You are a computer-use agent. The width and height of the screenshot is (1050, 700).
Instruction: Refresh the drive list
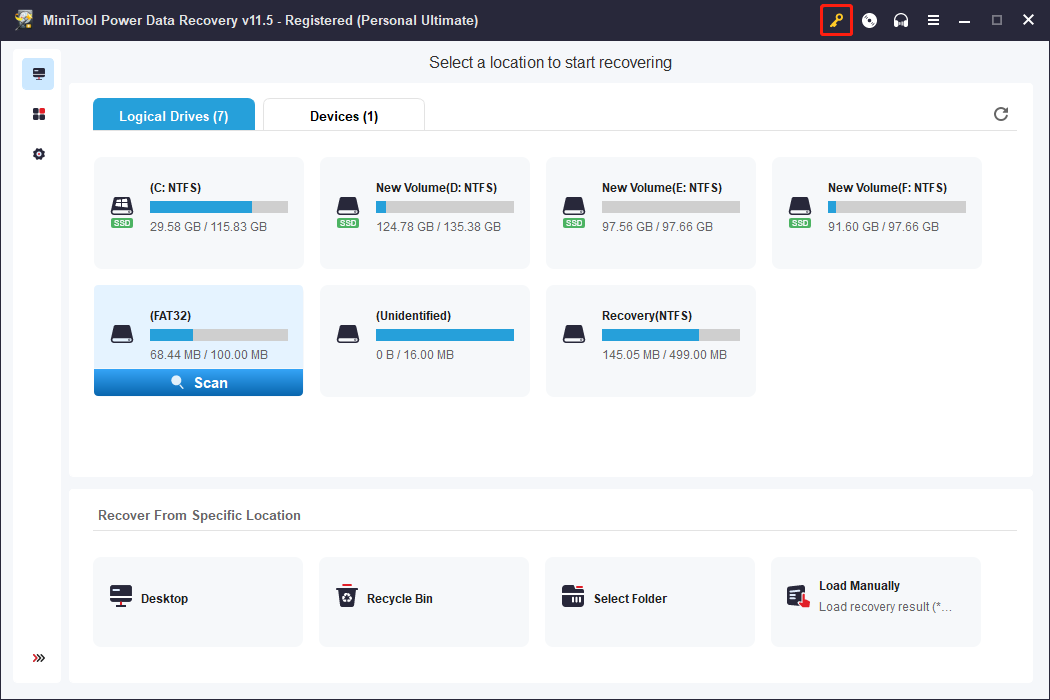(x=1000, y=114)
